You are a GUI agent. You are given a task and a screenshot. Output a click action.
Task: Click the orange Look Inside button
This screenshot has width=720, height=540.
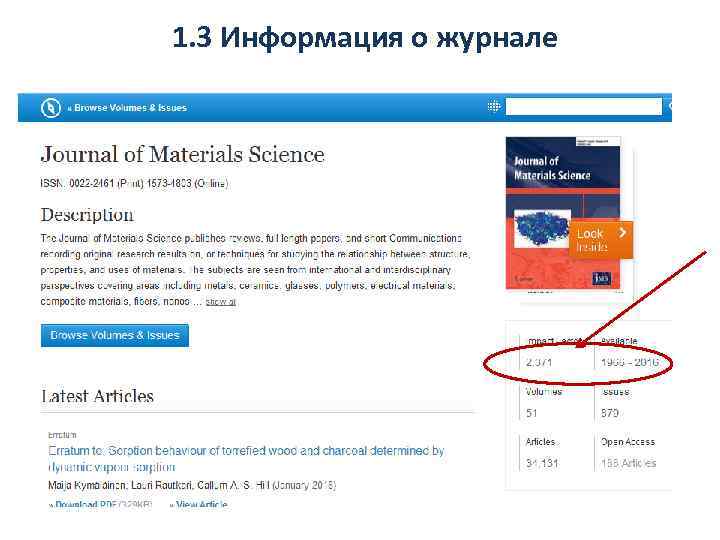601,240
